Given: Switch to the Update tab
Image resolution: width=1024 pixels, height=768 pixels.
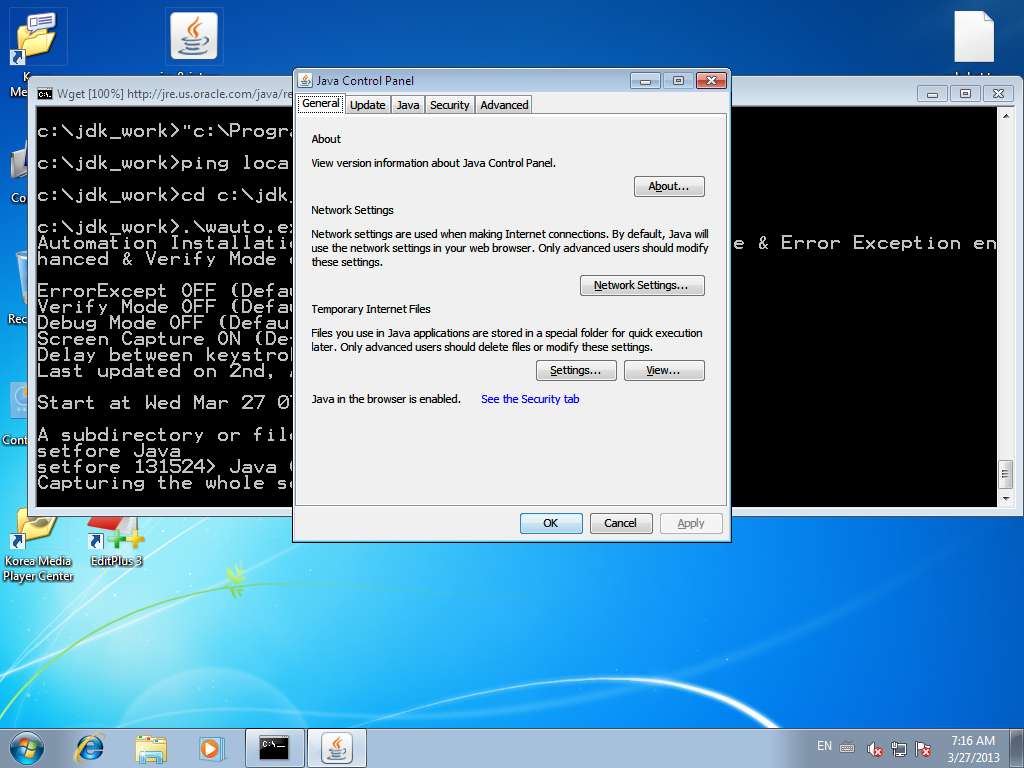Looking at the screenshot, I should 368,104.
